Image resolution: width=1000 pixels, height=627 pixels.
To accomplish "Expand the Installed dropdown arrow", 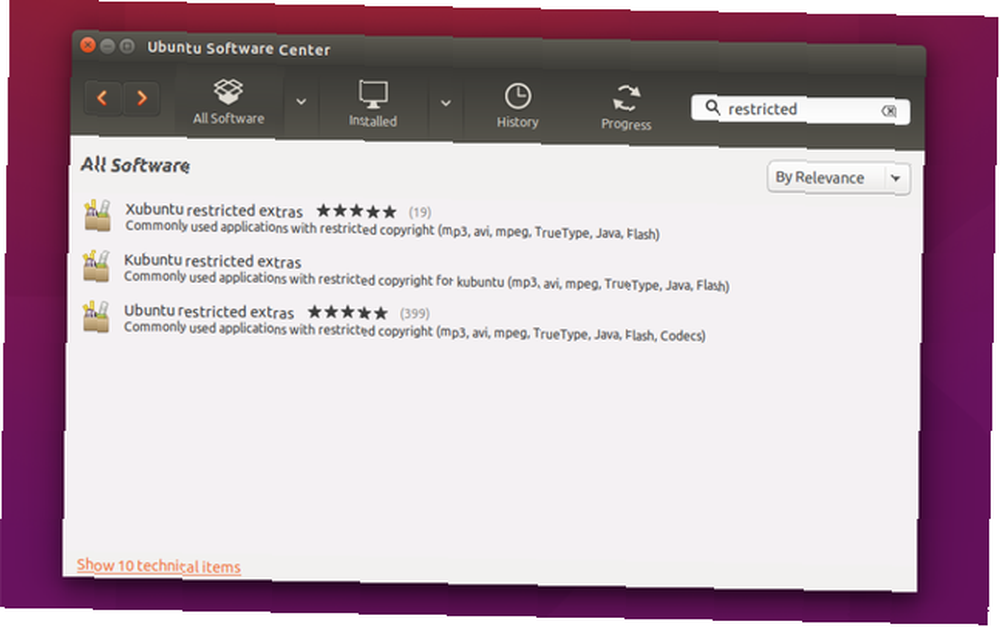I will click(x=446, y=103).
